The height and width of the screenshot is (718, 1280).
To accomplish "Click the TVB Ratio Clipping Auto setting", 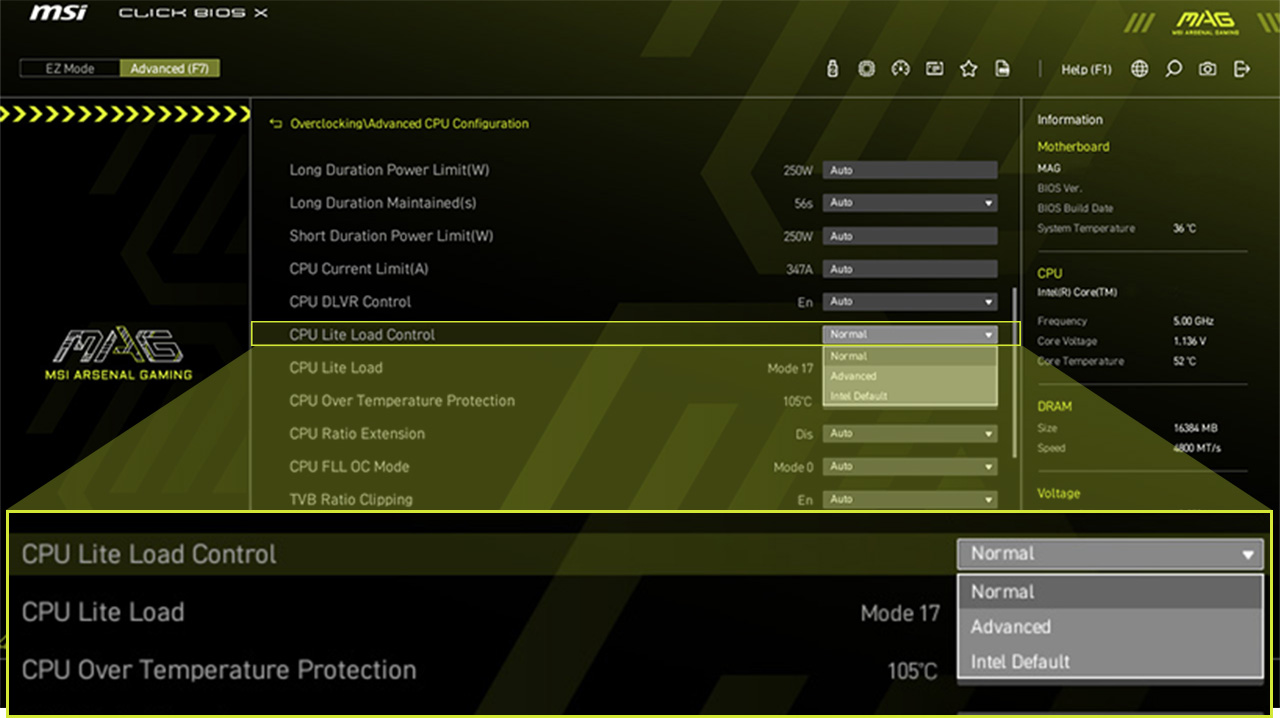I will [910, 499].
